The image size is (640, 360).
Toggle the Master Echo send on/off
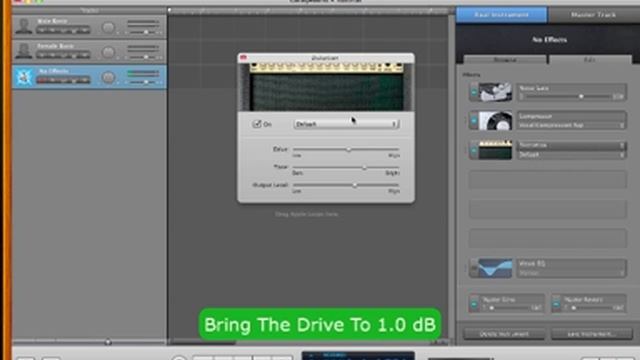coord(474,304)
